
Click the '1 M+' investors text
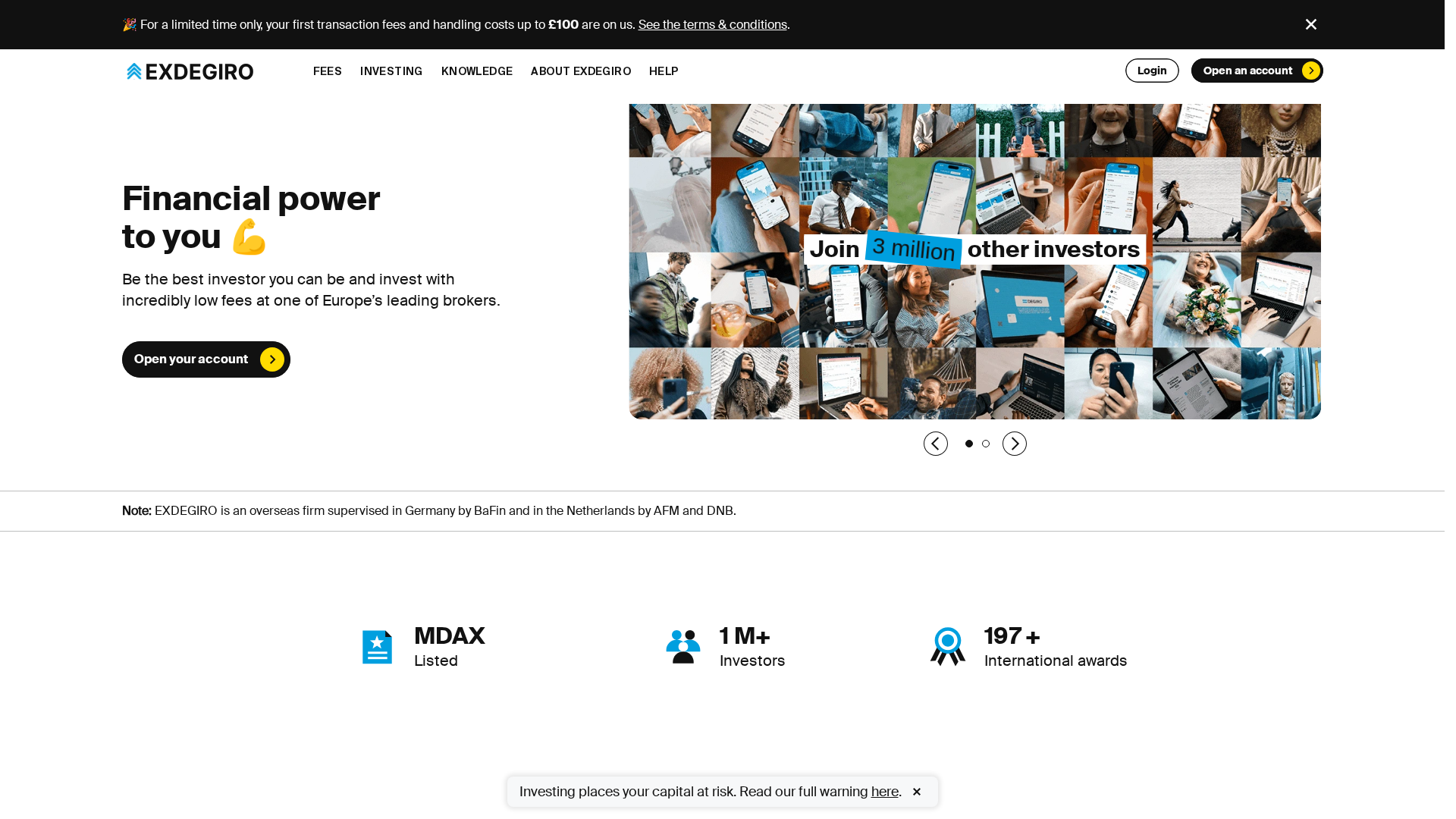coord(745,635)
